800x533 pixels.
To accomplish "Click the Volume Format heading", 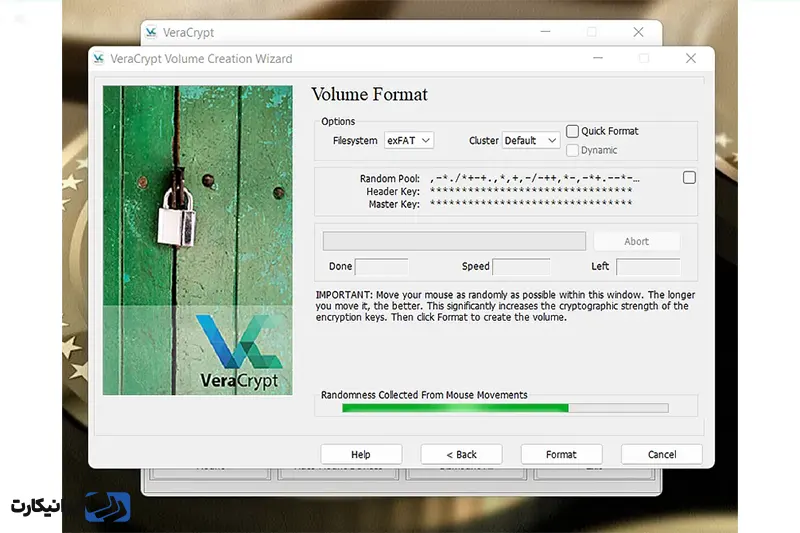I will 369,95.
